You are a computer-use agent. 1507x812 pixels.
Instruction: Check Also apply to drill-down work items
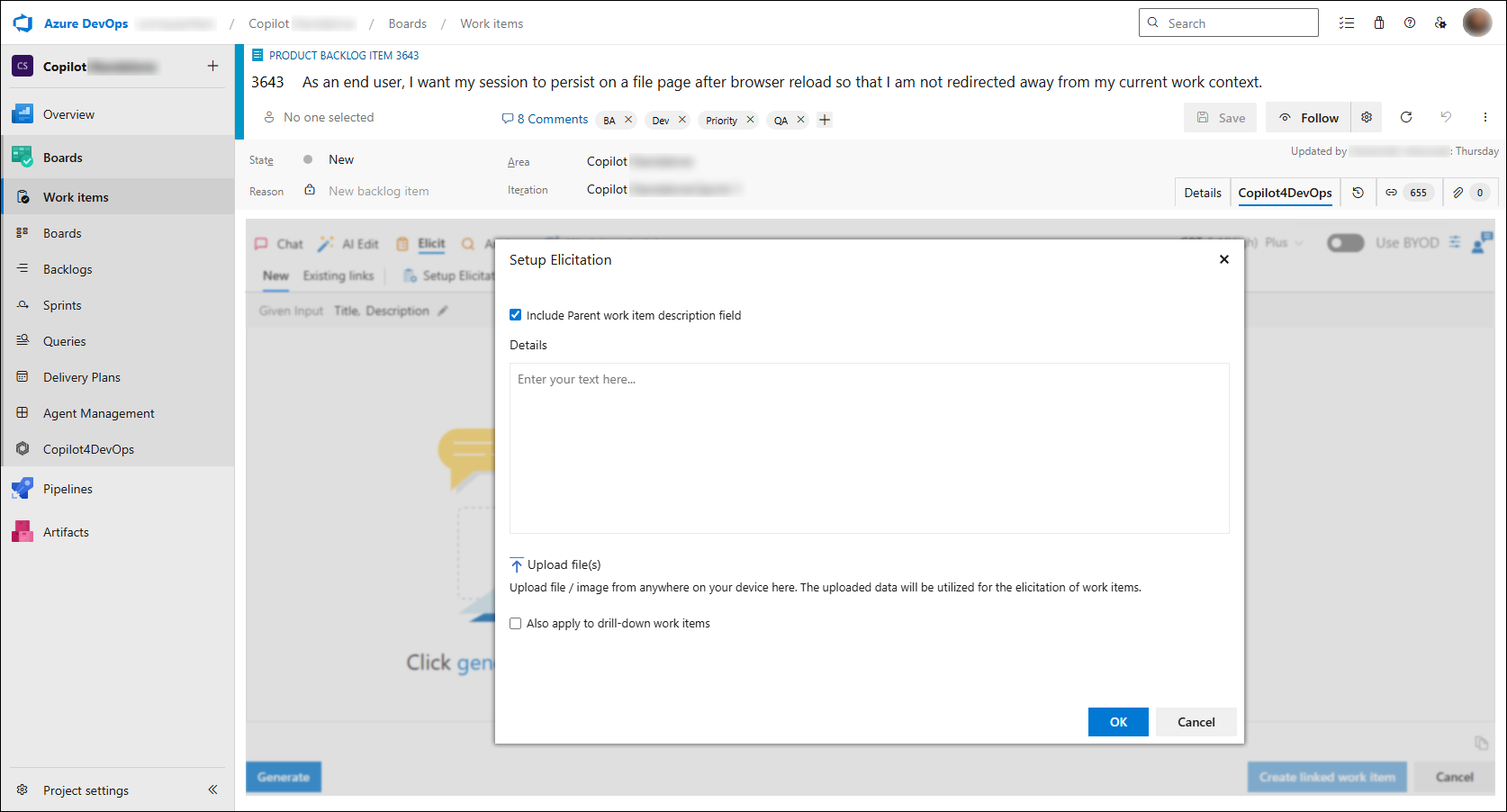point(516,623)
